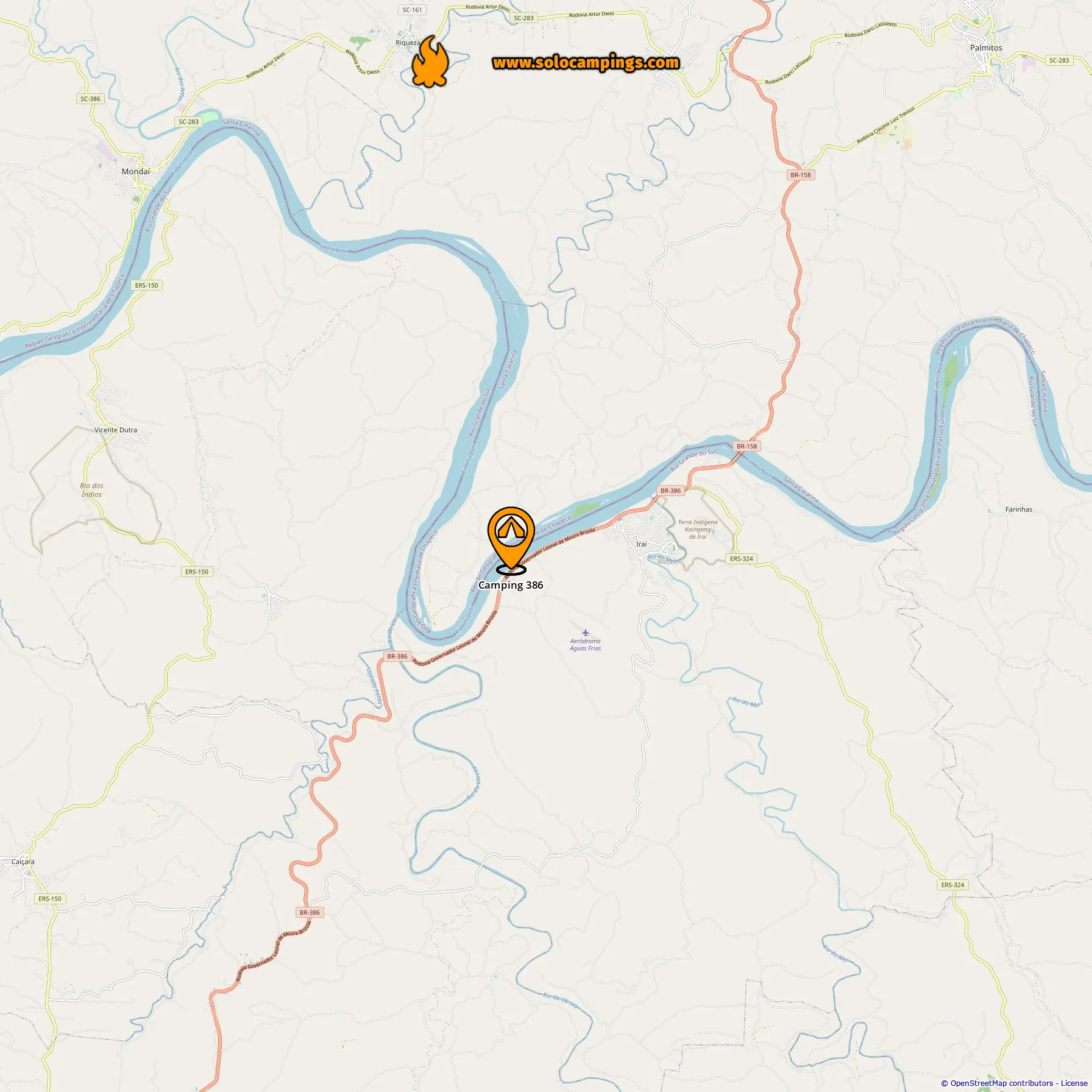Click the ERS-324 road shield near Iraí
The image size is (1092, 1092).
pos(742,558)
